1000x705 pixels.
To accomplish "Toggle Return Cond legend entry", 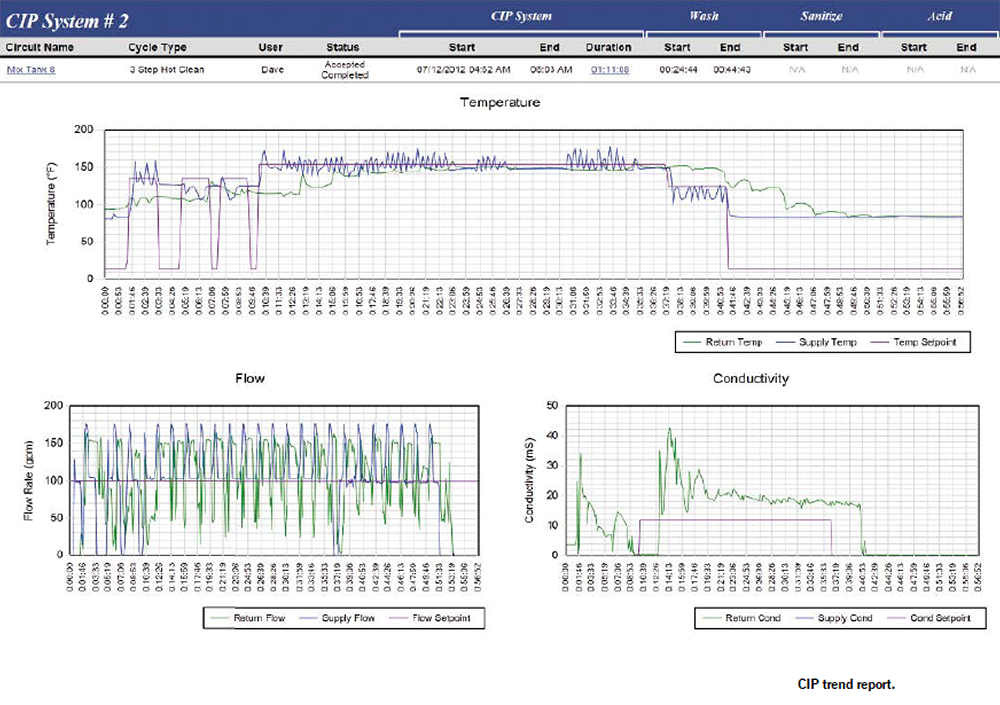I will pos(741,618).
